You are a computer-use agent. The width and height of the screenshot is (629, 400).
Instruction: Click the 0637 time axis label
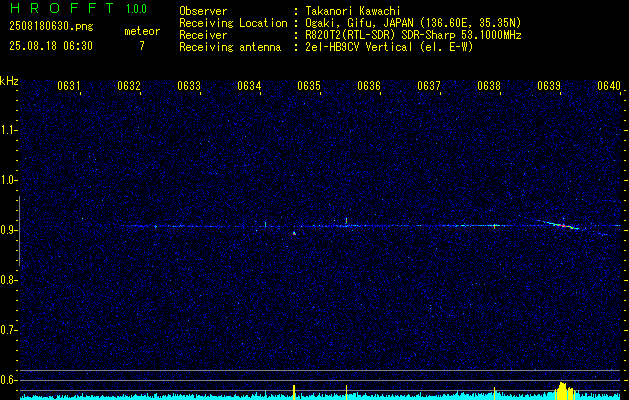(x=429, y=86)
